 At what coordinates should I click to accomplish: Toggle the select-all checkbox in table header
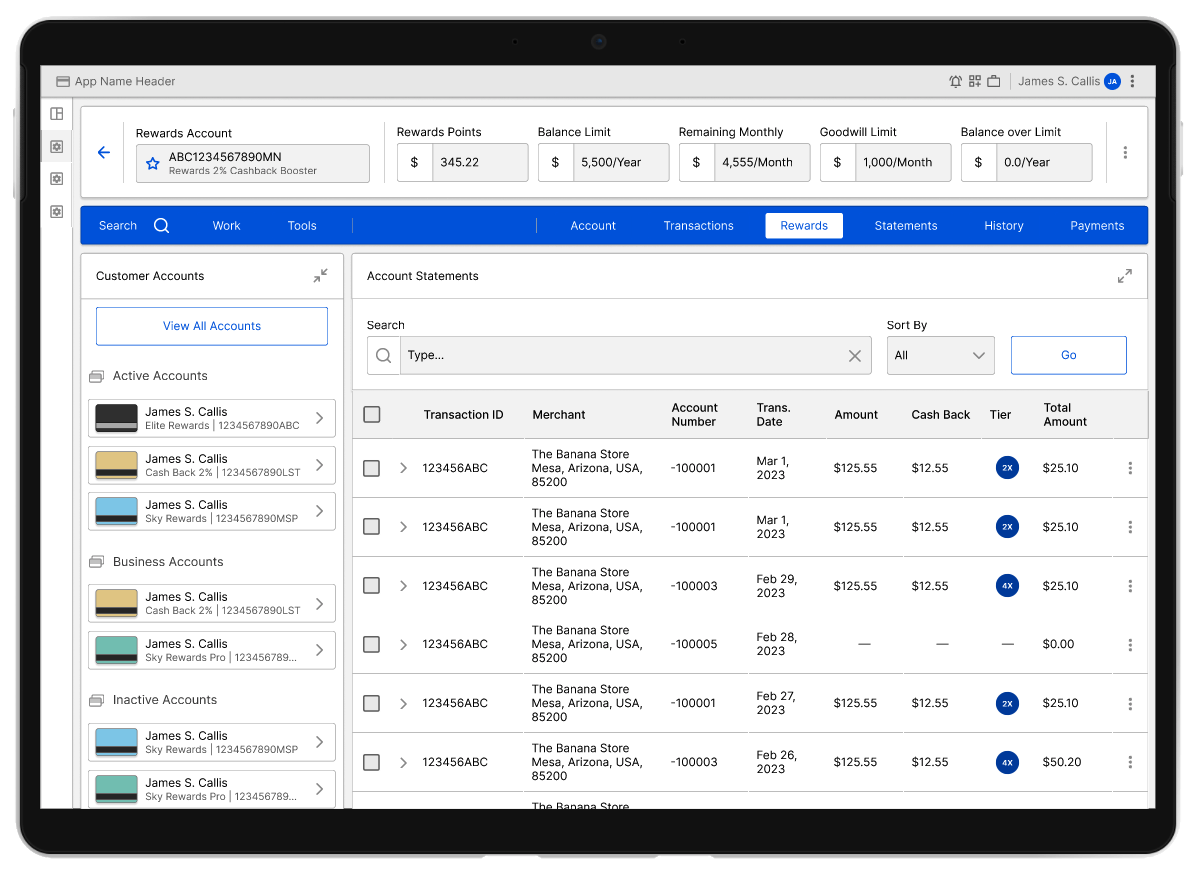coord(372,415)
